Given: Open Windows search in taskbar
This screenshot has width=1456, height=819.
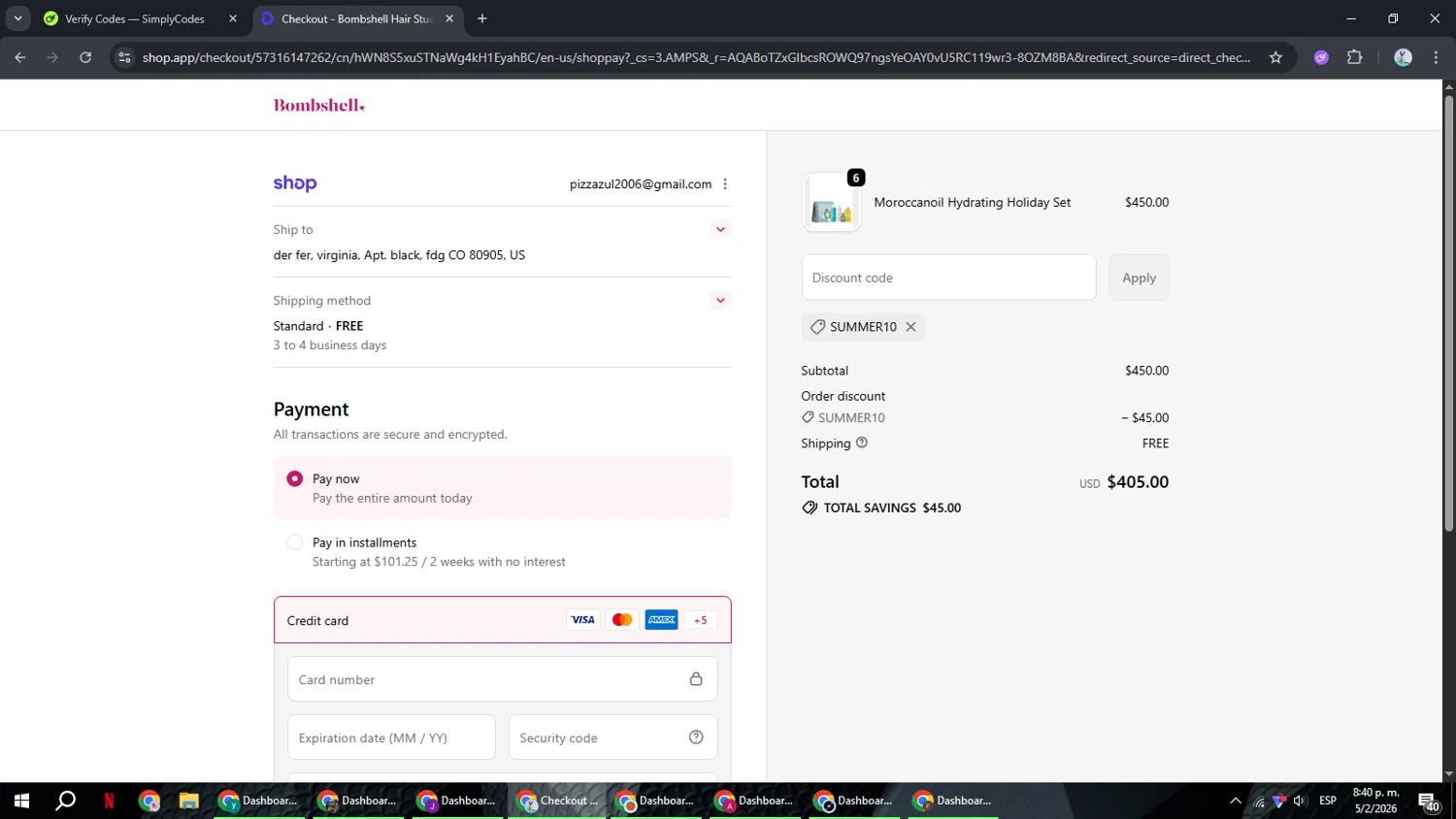Looking at the screenshot, I should 65,801.
